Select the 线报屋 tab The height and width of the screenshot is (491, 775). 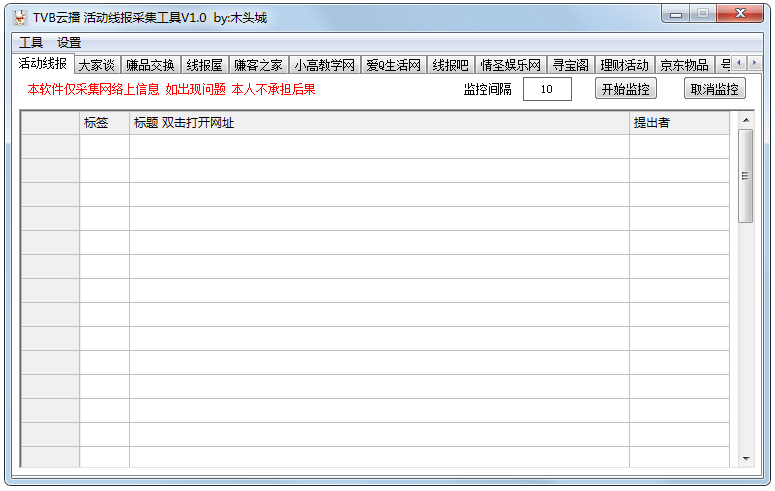pos(204,65)
